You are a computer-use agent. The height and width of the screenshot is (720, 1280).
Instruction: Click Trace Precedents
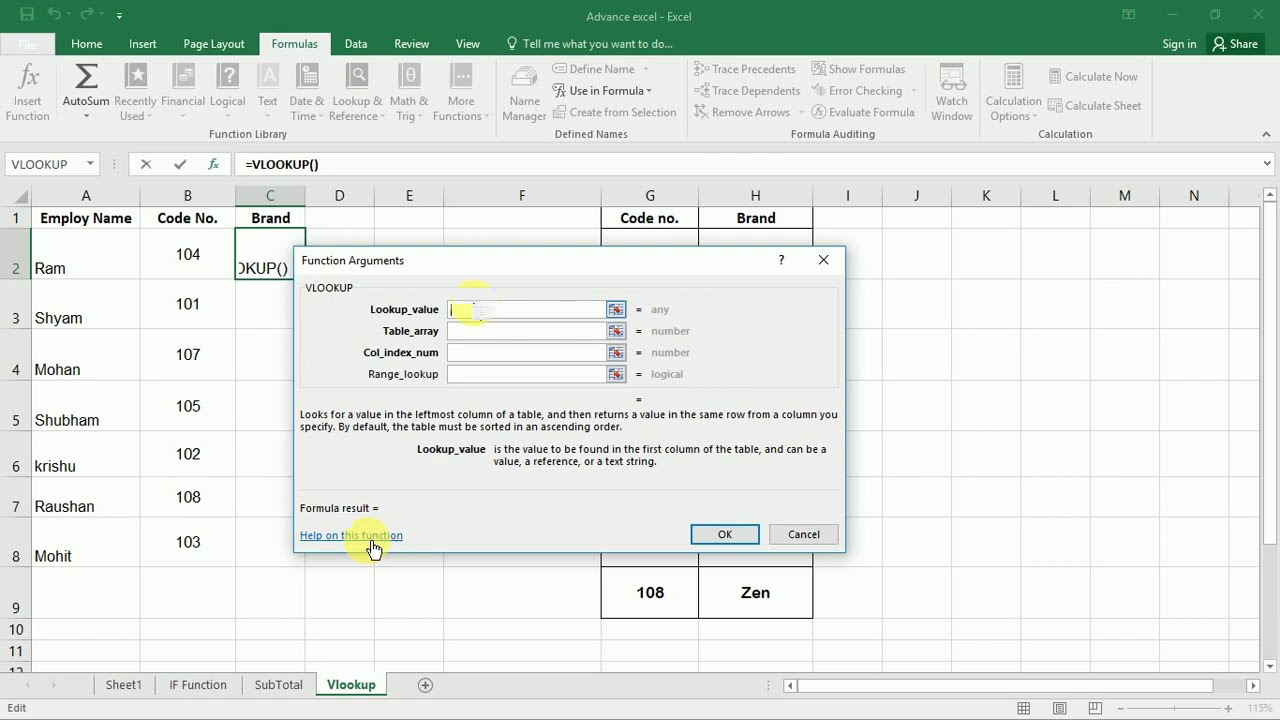coord(745,69)
